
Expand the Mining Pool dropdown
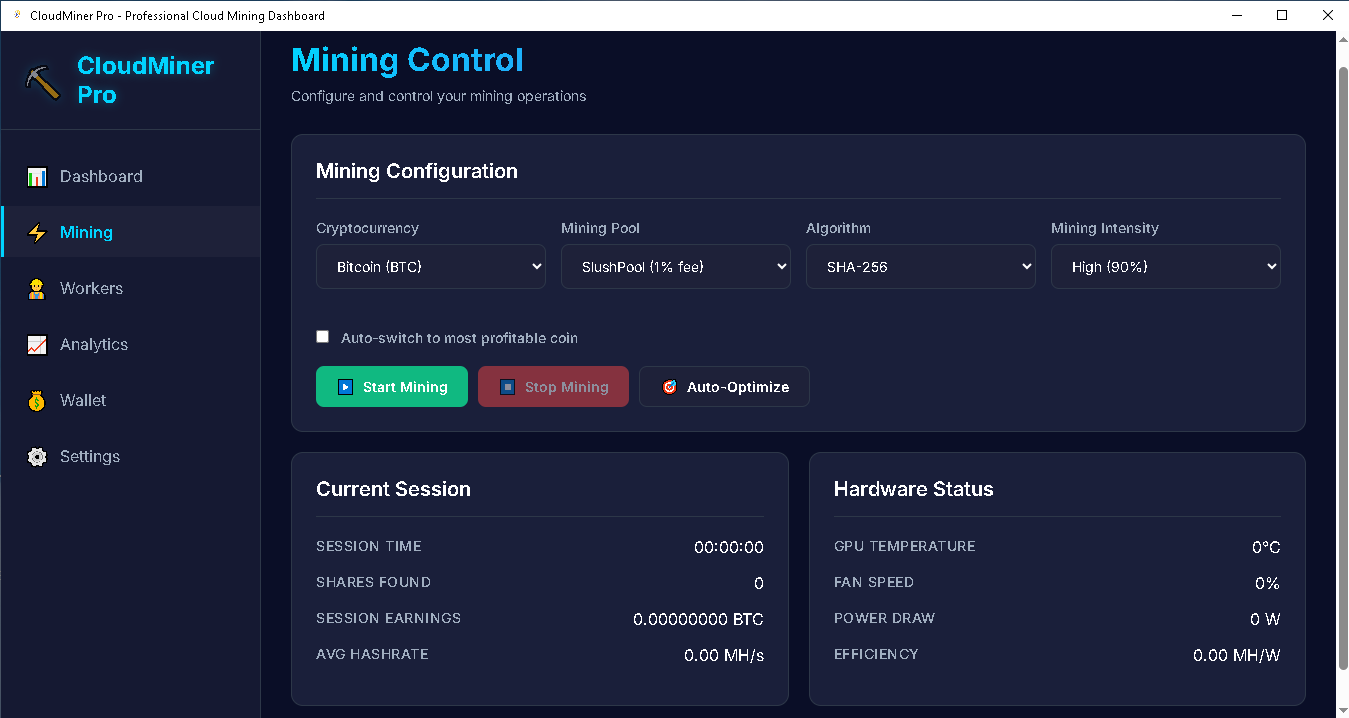(675, 267)
